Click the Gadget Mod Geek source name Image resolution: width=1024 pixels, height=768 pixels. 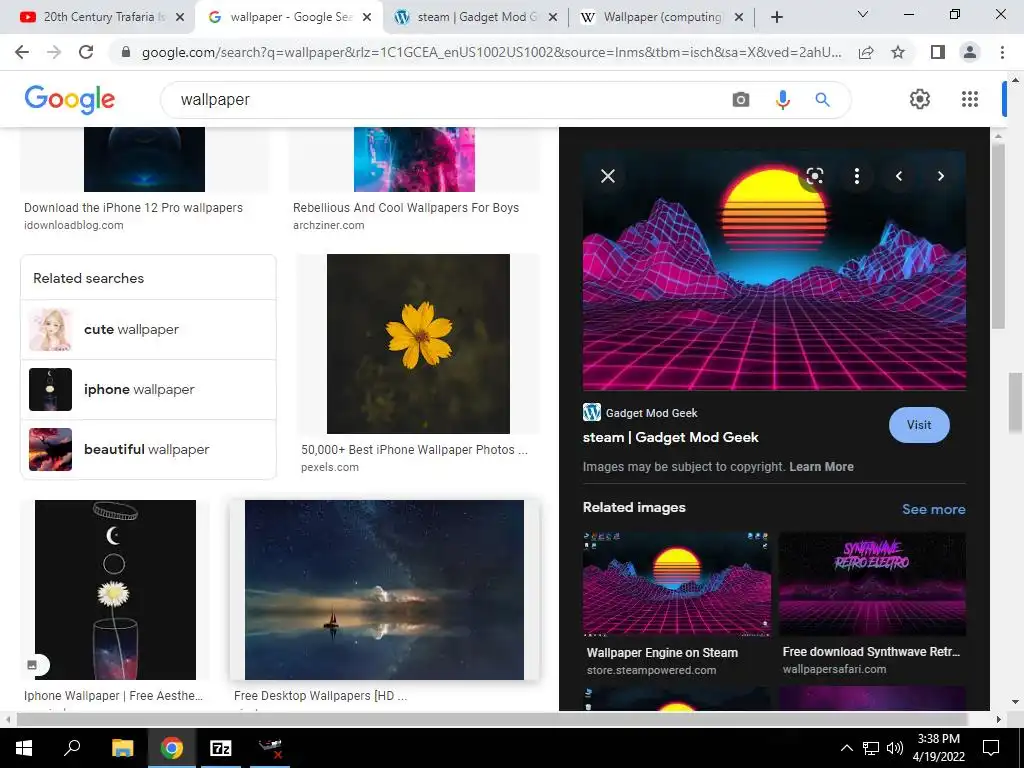coord(651,413)
